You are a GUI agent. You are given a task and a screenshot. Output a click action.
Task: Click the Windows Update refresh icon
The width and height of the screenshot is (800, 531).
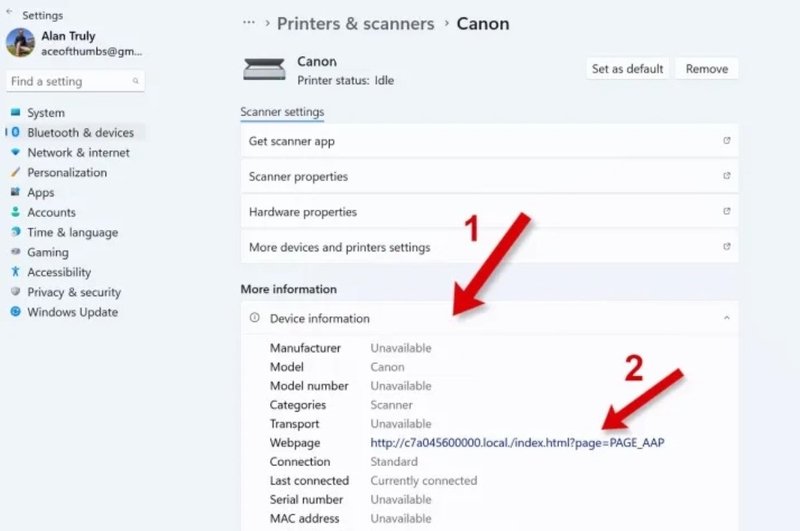(15, 312)
